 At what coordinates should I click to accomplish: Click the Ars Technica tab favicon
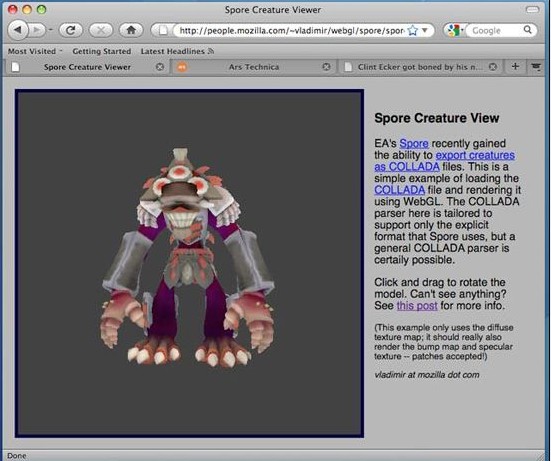point(182,66)
